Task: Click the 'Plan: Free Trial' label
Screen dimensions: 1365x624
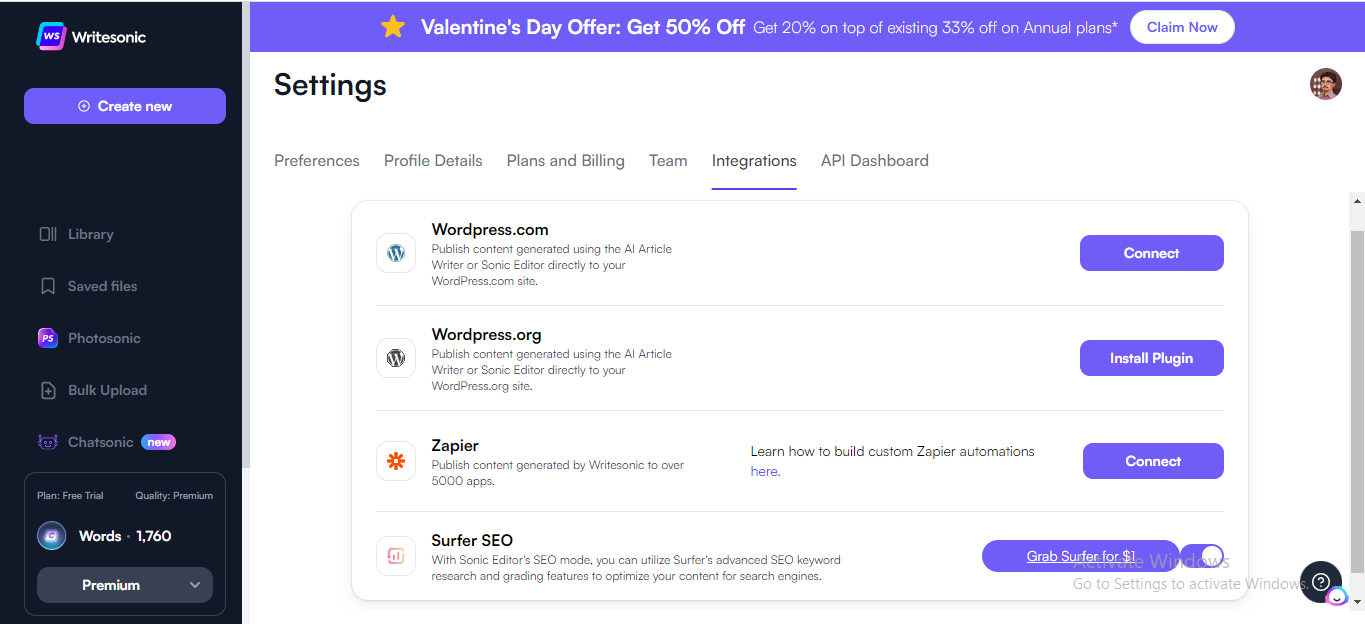Action: pos(70,495)
